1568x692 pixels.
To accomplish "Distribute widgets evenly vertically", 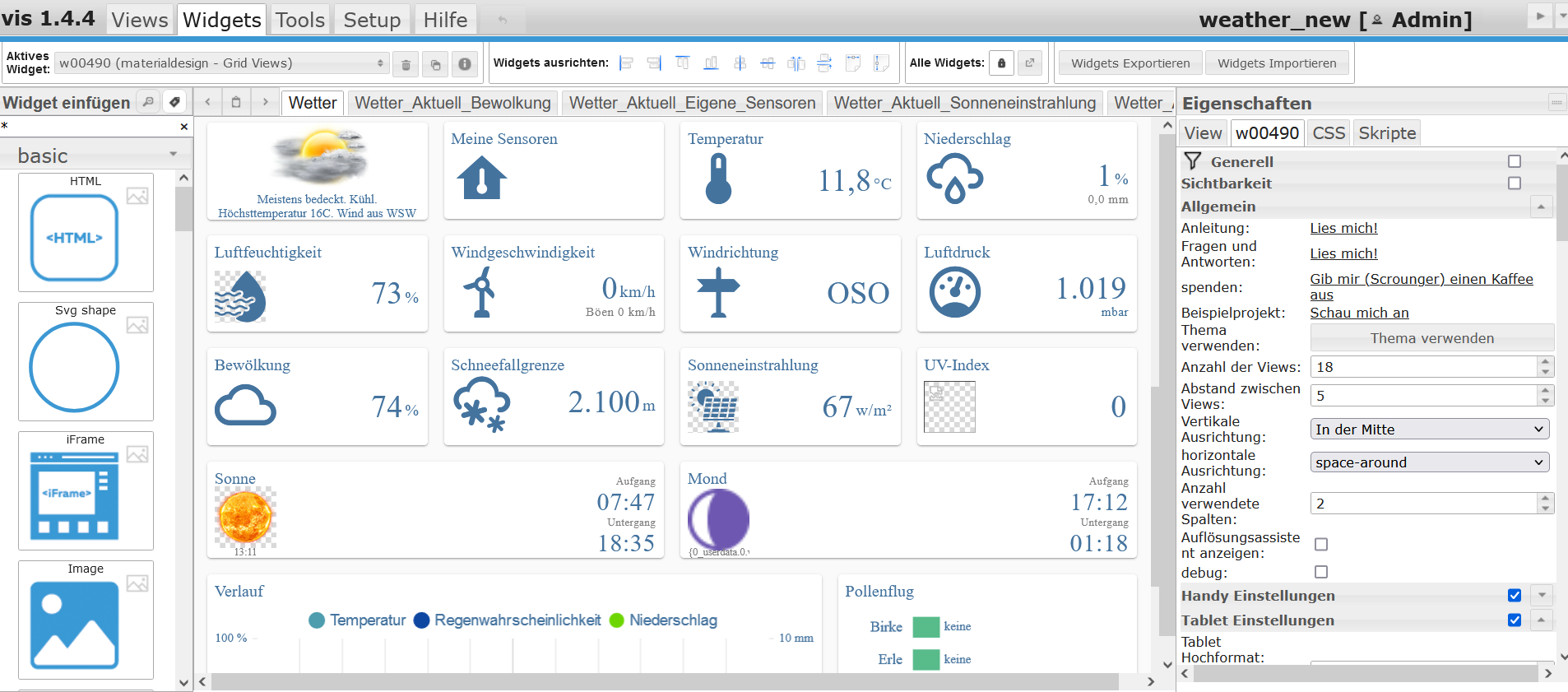I will (824, 63).
